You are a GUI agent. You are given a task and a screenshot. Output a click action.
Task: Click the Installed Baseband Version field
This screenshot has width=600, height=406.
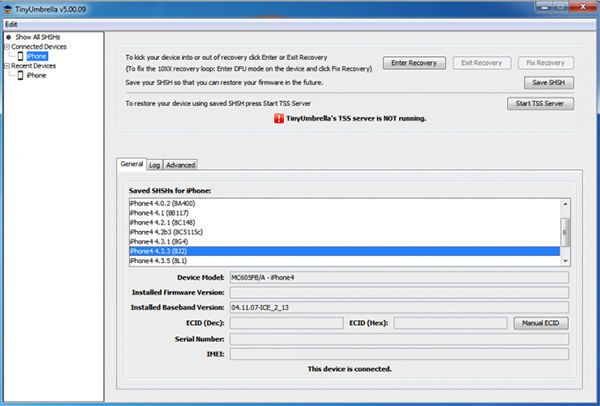399,307
